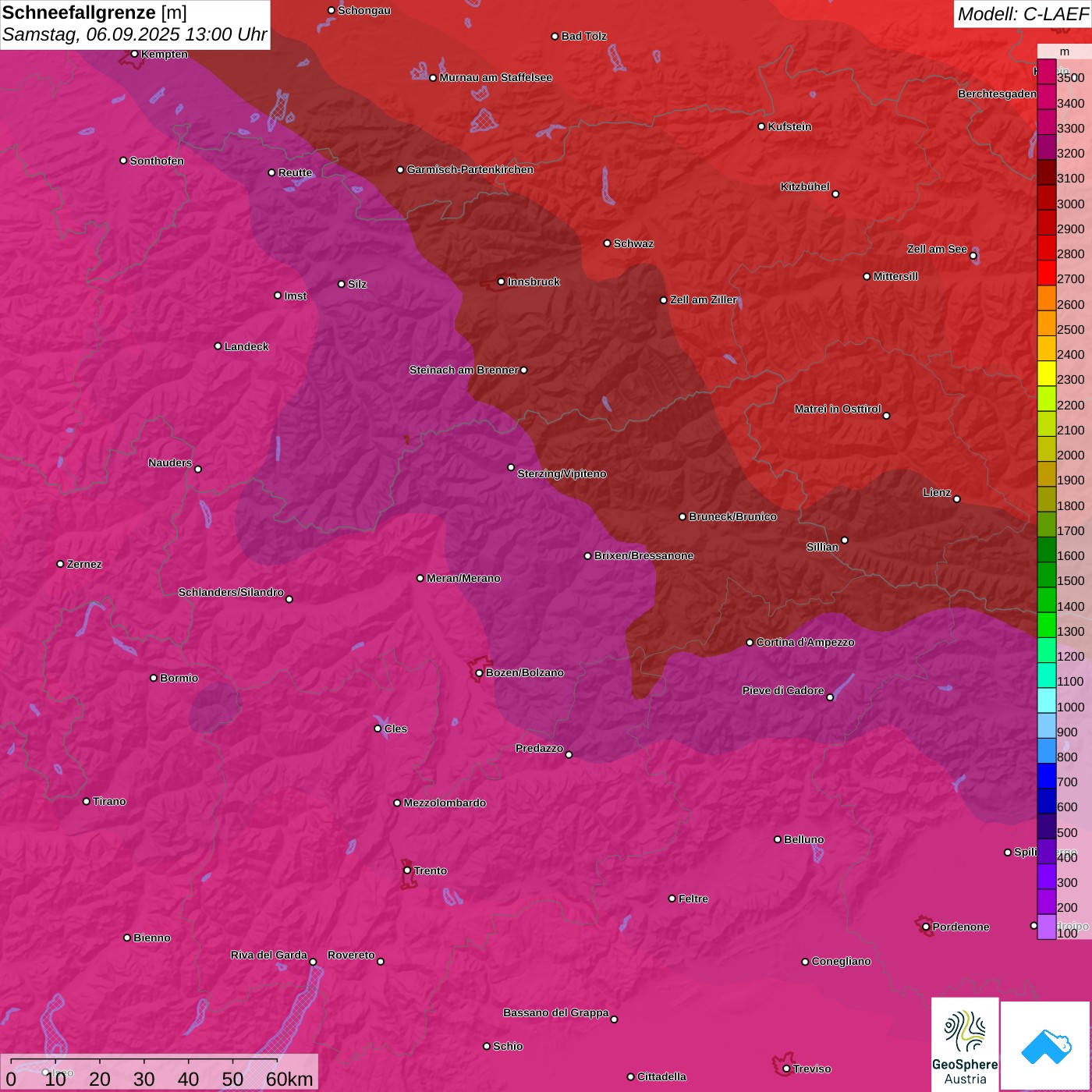This screenshot has width=1092, height=1092.
Task: Click the Innsbruck city marker
Action: (502, 282)
